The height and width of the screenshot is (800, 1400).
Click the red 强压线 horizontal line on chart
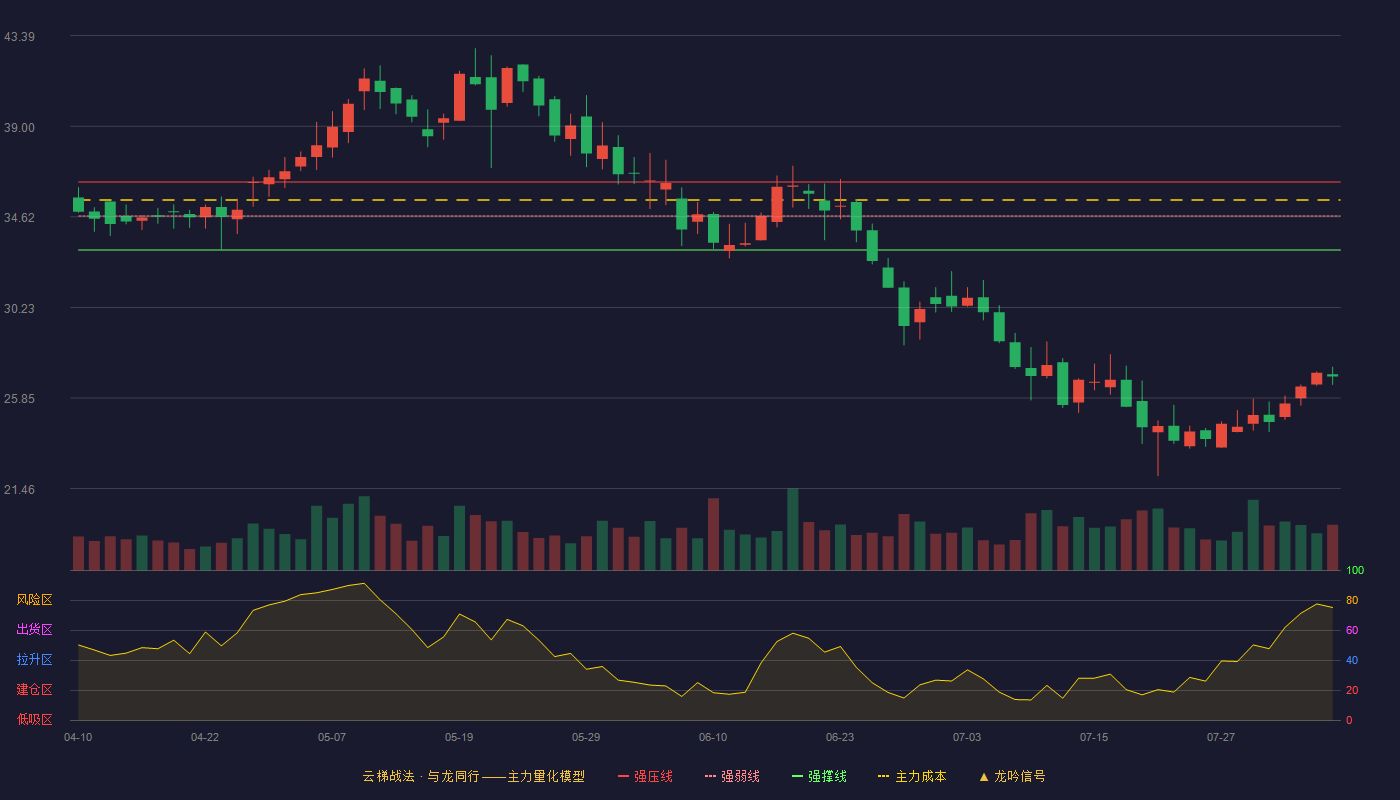click(x=709, y=182)
